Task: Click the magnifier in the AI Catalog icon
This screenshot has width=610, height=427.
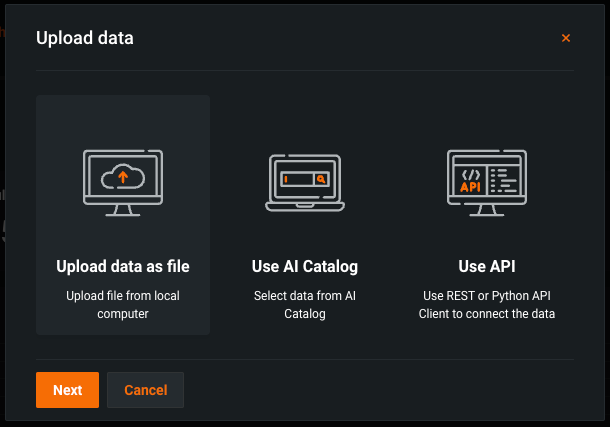Action: coord(321,179)
